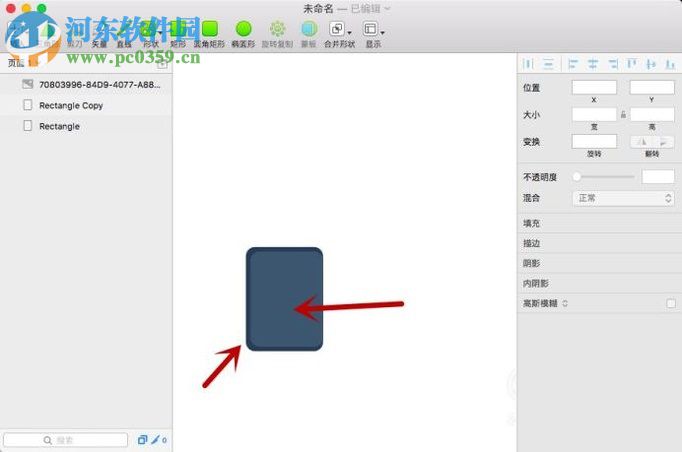This screenshot has width=682, height=452.
Task: Click the shape (形状) tool label
Action: 150,44
